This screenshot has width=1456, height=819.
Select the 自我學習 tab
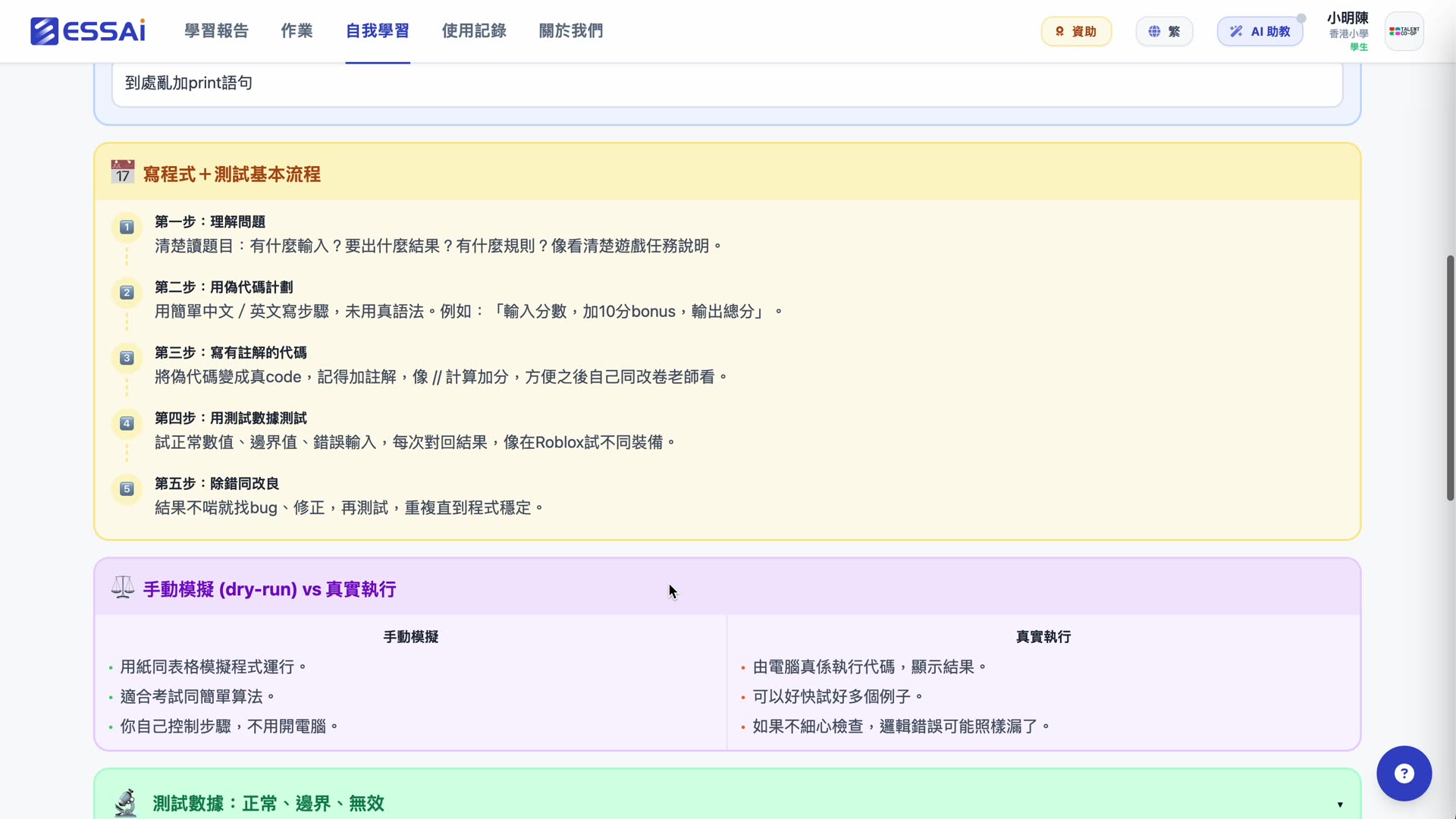[x=378, y=31]
